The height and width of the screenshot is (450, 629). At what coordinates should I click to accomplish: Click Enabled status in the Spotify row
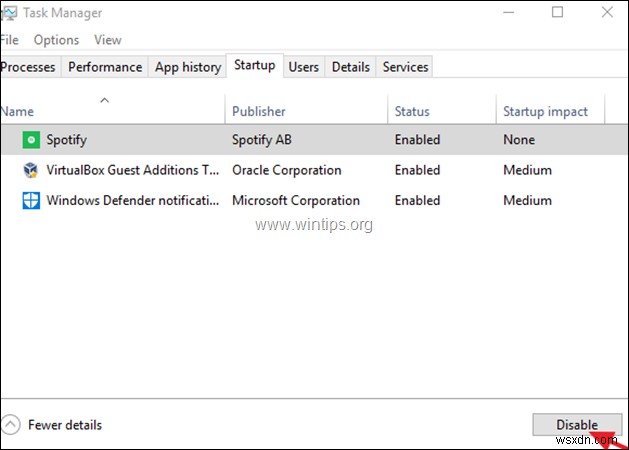click(418, 140)
